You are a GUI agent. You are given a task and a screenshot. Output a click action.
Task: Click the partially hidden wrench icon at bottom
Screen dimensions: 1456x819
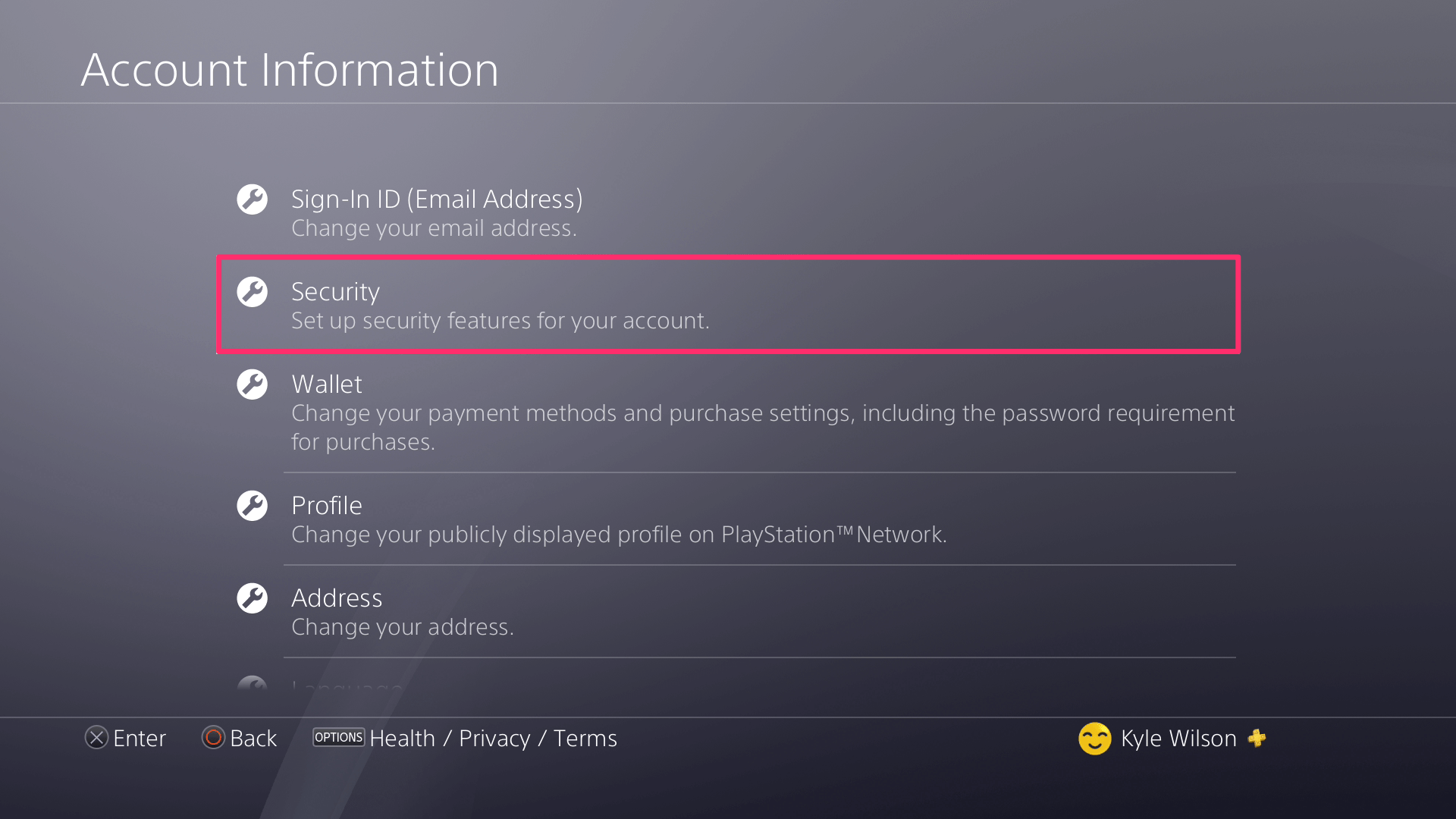(x=252, y=683)
